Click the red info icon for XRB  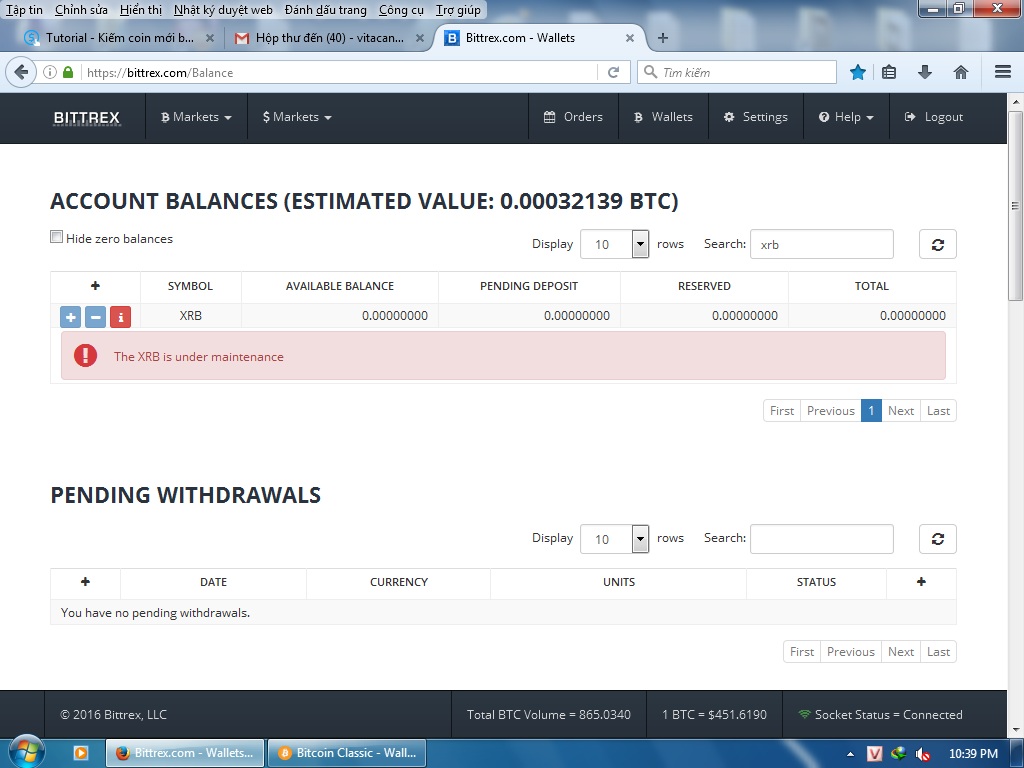point(120,317)
